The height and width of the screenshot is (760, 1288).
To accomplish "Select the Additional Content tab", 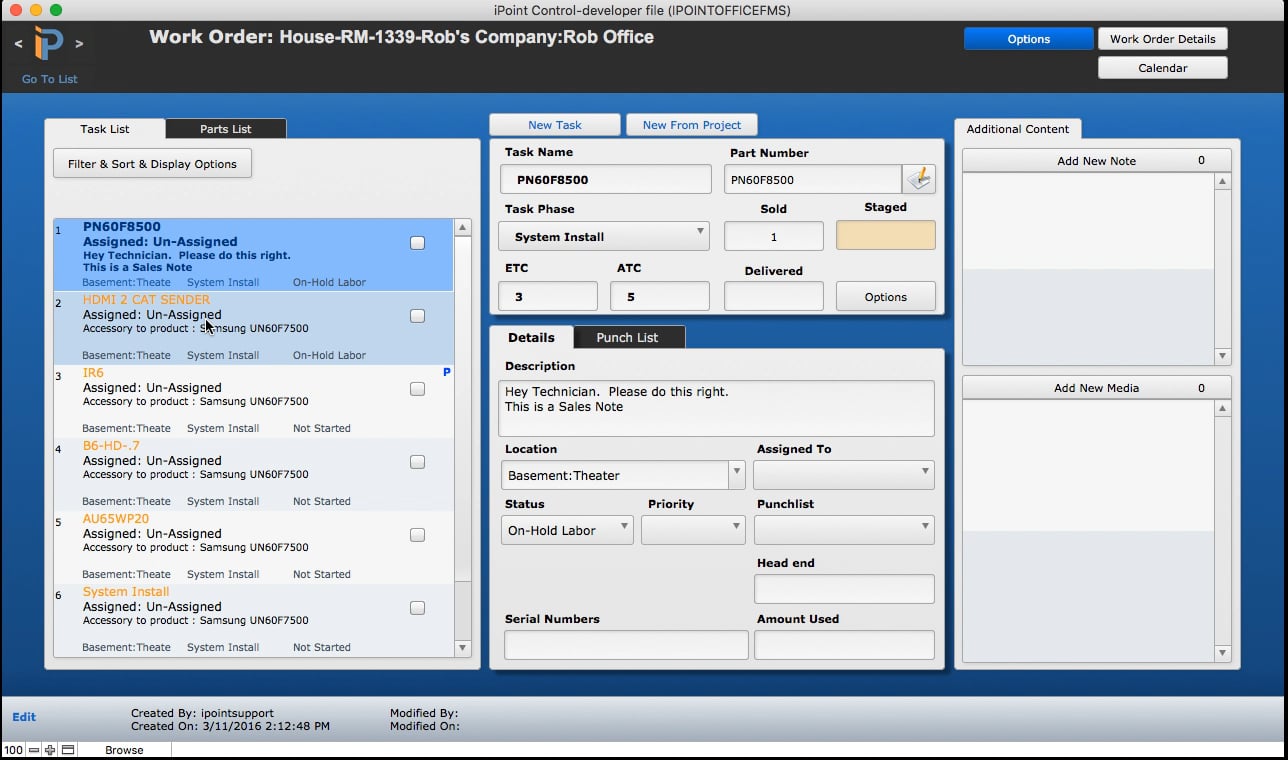I will pos(1018,129).
